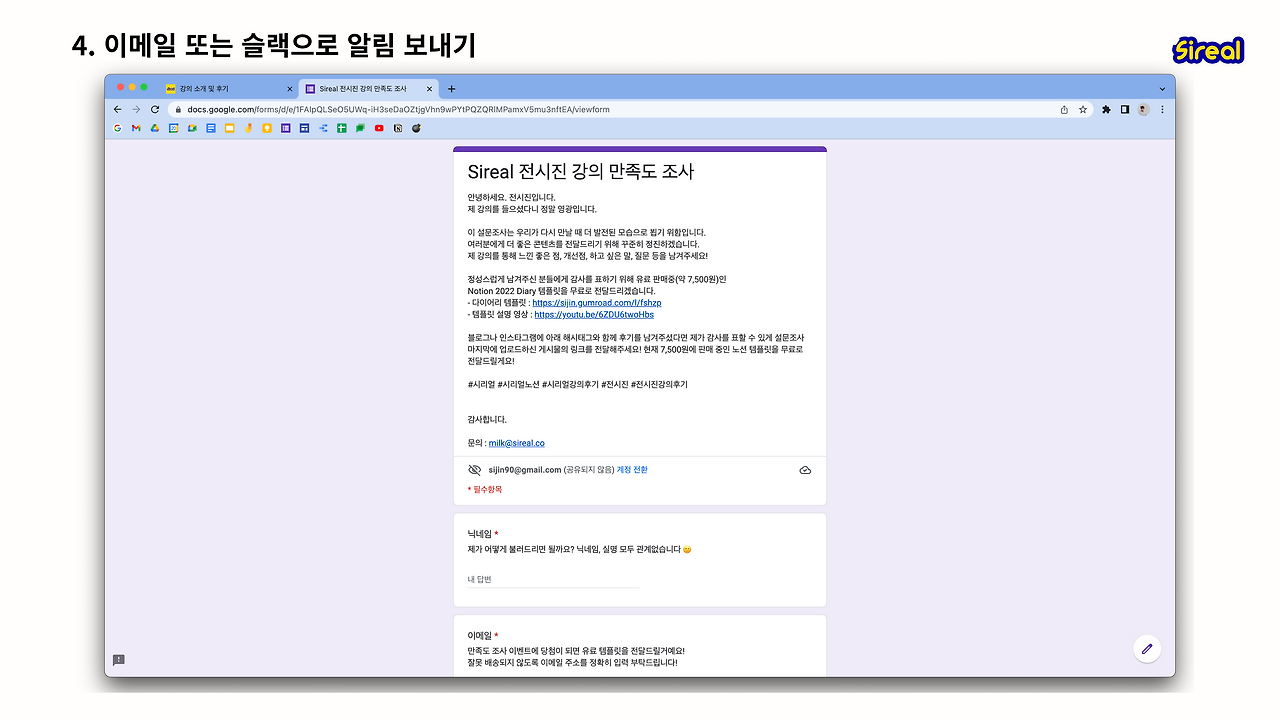Click the 필수항목 required notice
Viewport: 1280px width, 720px height.
pyautogui.click(x=485, y=490)
